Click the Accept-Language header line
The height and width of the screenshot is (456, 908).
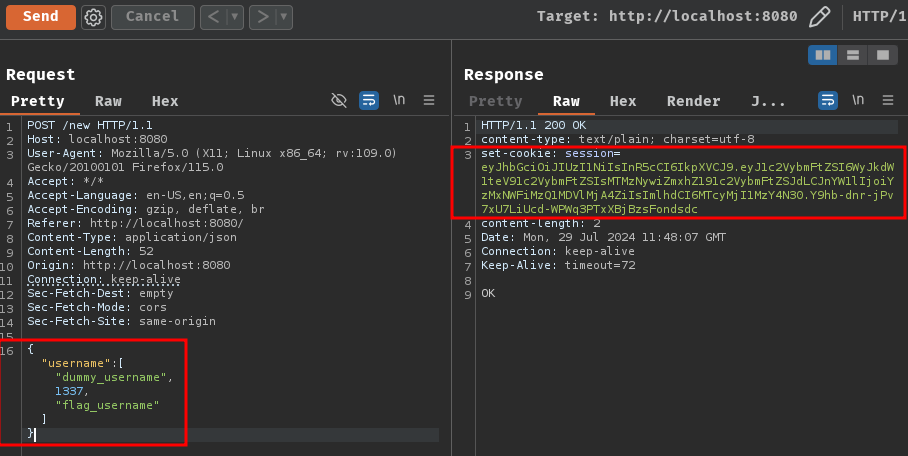click(x=136, y=195)
